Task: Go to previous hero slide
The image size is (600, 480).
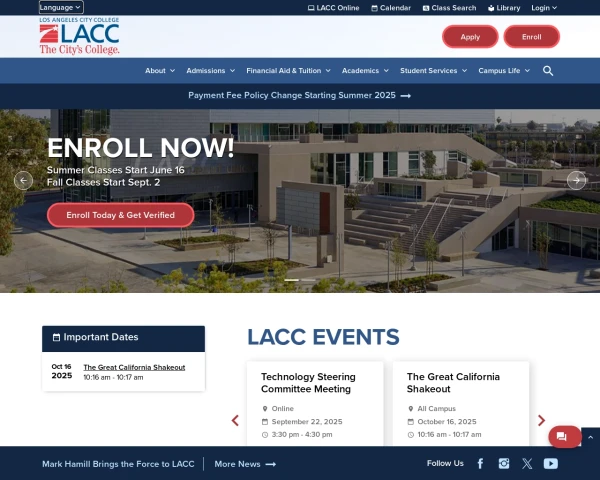Action: [x=23, y=180]
